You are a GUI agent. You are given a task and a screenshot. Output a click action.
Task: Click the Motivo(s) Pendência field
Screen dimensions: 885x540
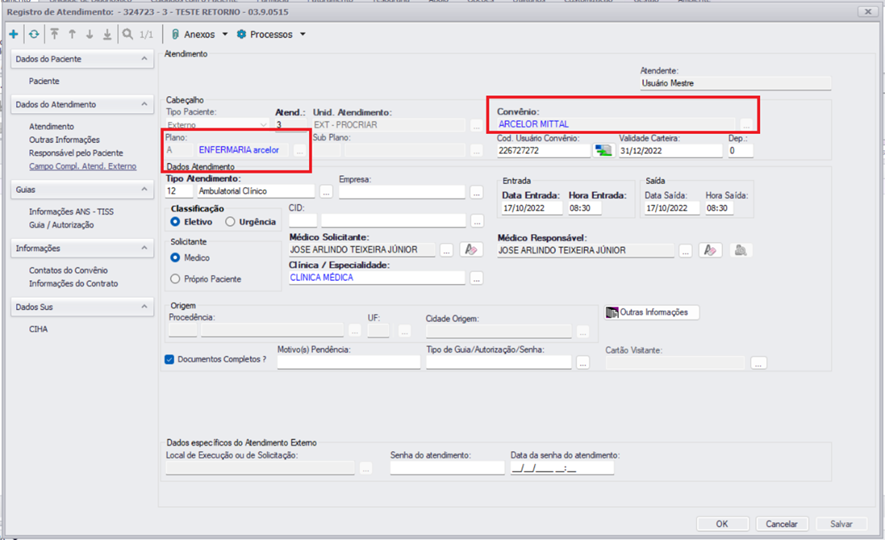[349, 363]
